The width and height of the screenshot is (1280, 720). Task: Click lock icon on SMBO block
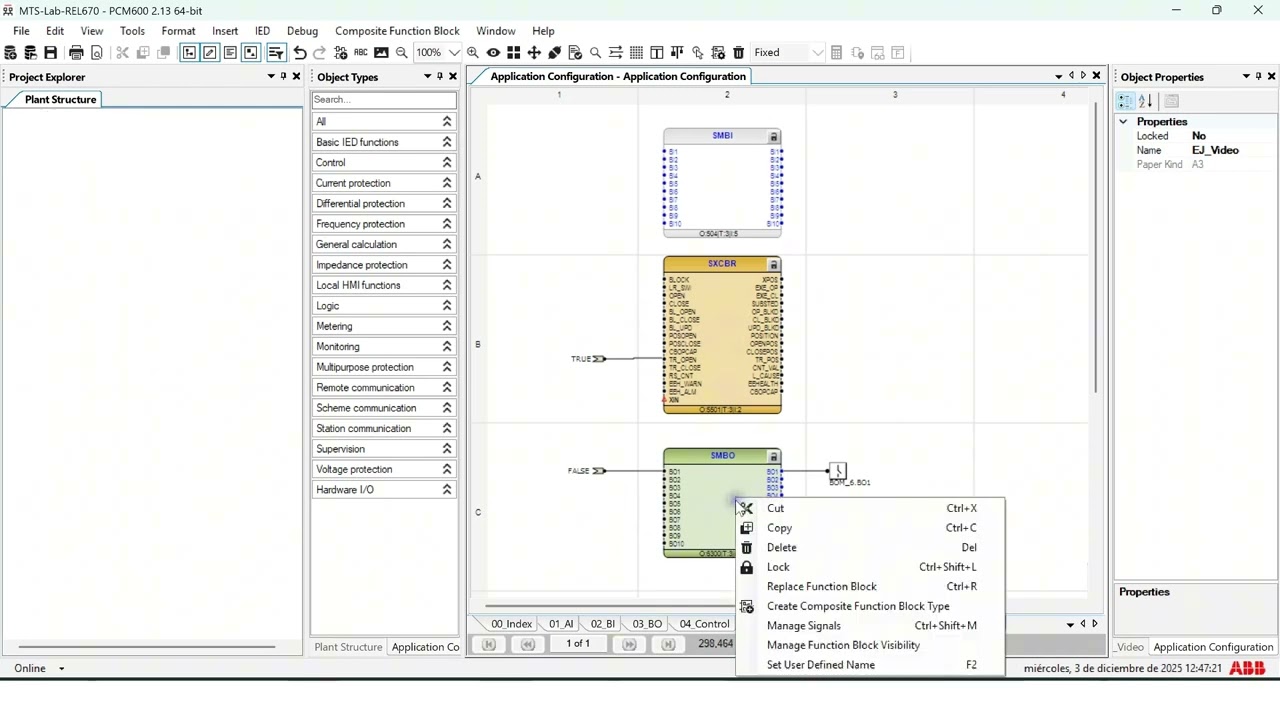773,457
